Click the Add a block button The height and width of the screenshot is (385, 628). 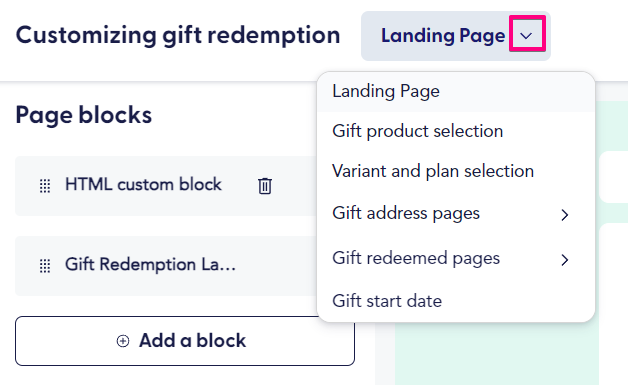coord(185,341)
